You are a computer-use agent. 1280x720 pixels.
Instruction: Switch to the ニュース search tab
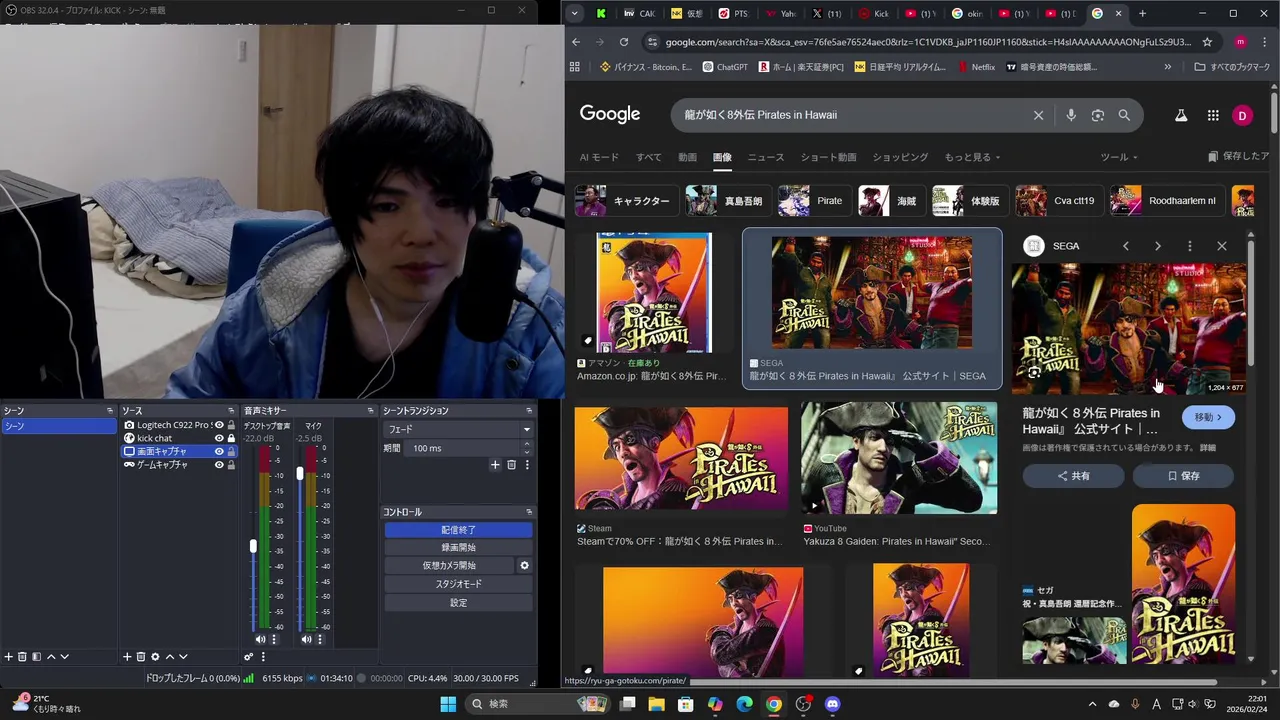766,157
